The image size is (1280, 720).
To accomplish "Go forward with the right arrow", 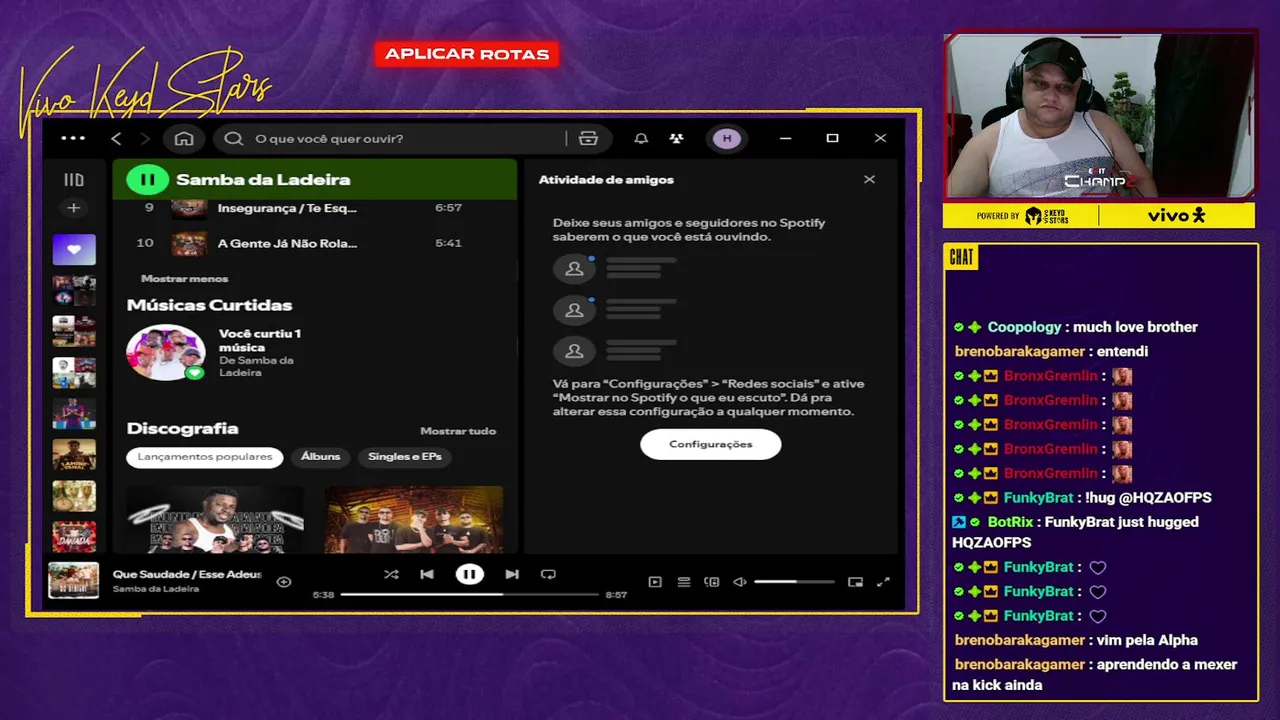I will point(145,139).
